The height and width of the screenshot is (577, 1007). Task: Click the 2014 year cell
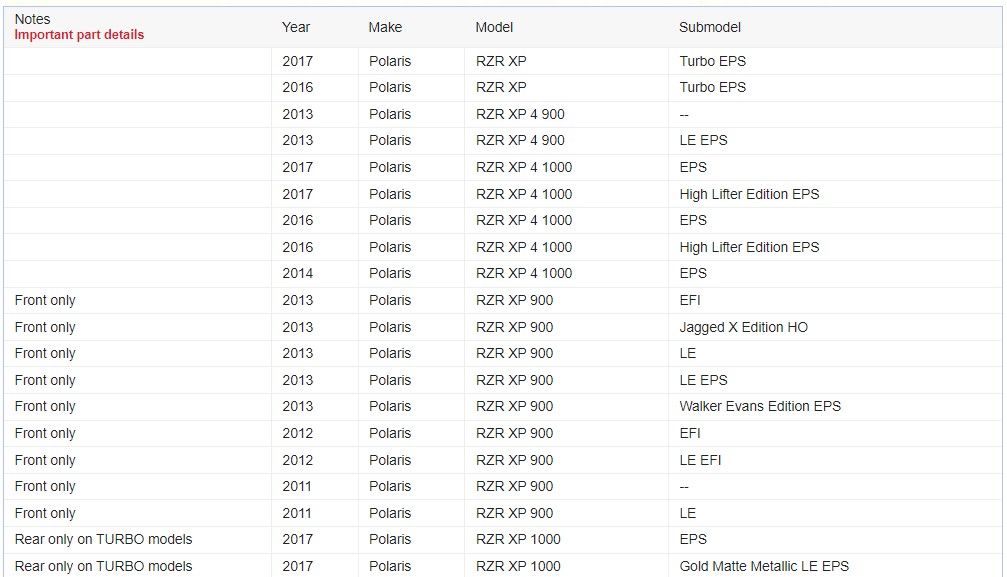tap(297, 273)
